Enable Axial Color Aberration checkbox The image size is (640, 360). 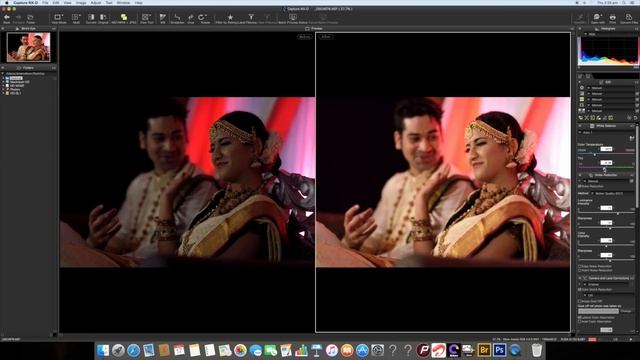click(x=580, y=322)
